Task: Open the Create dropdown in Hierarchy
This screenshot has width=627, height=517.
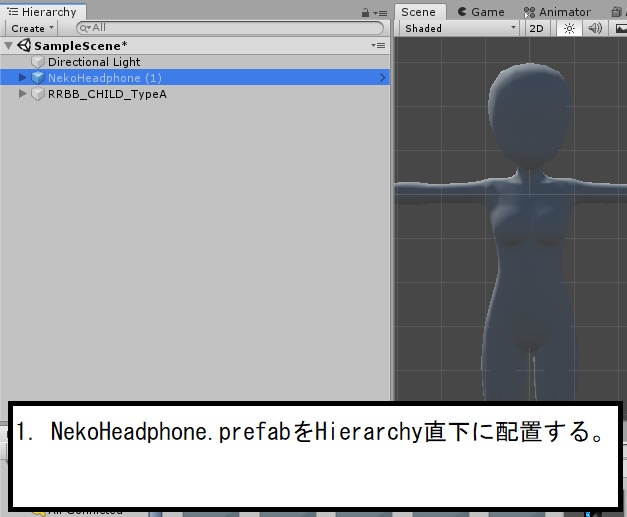Action: click(32, 28)
